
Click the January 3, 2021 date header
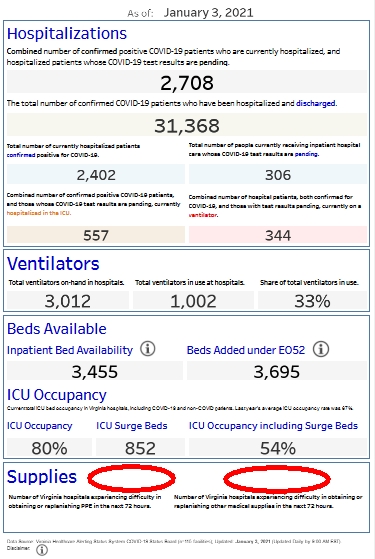[208, 13]
